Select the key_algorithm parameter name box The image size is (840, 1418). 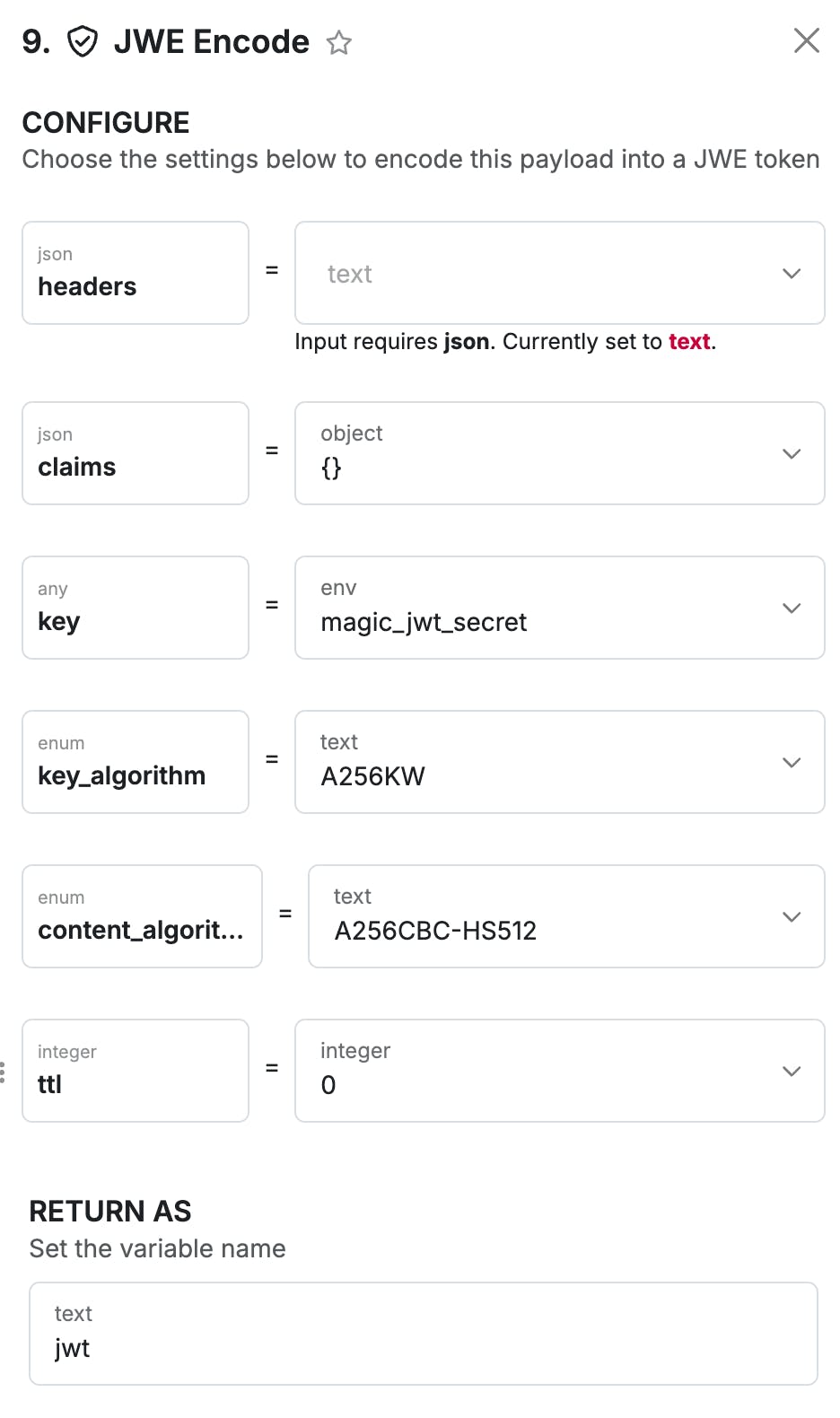coord(136,762)
